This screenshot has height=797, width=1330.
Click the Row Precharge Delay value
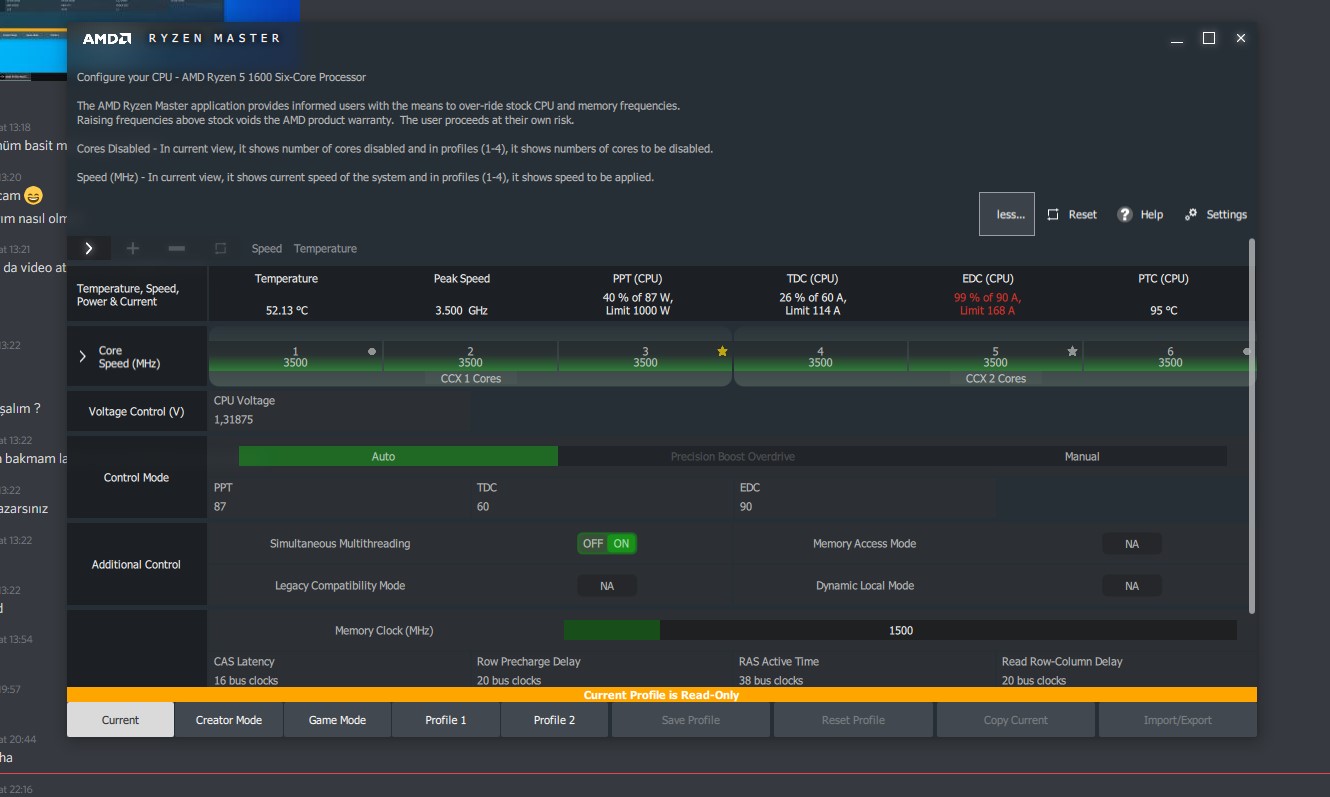pos(509,680)
